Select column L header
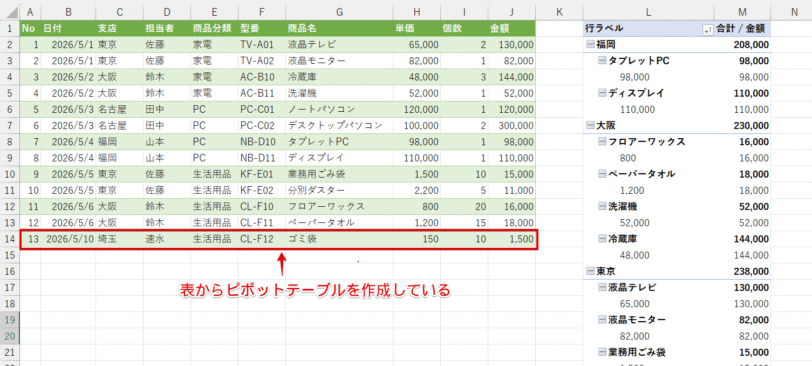 [649, 12]
